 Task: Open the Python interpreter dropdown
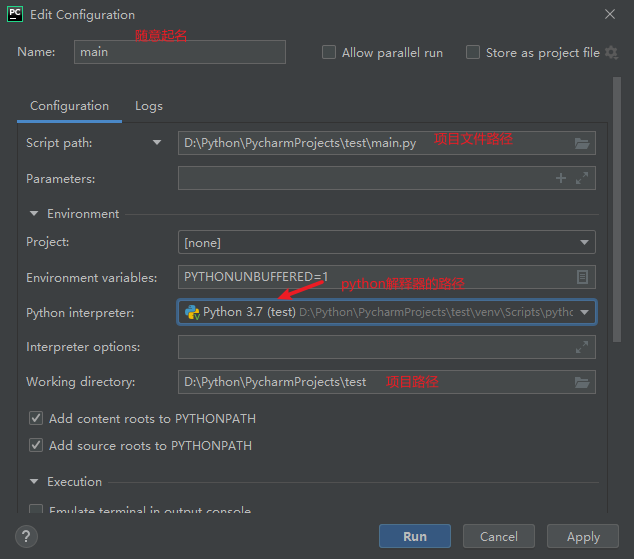click(x=387, y=312)
